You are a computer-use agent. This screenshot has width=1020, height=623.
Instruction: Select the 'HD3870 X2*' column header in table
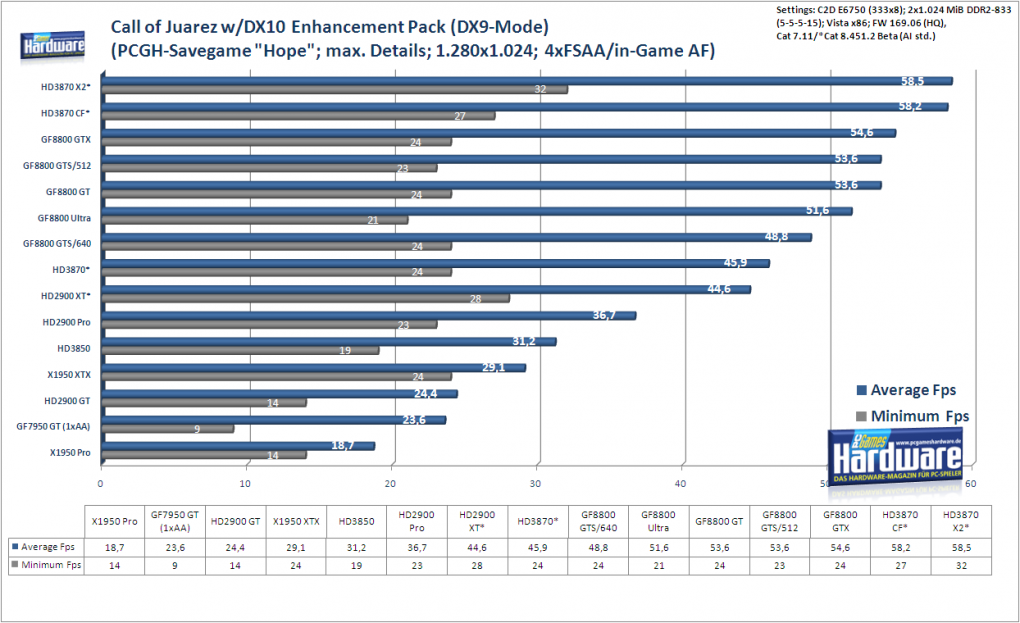click(961, 521)
